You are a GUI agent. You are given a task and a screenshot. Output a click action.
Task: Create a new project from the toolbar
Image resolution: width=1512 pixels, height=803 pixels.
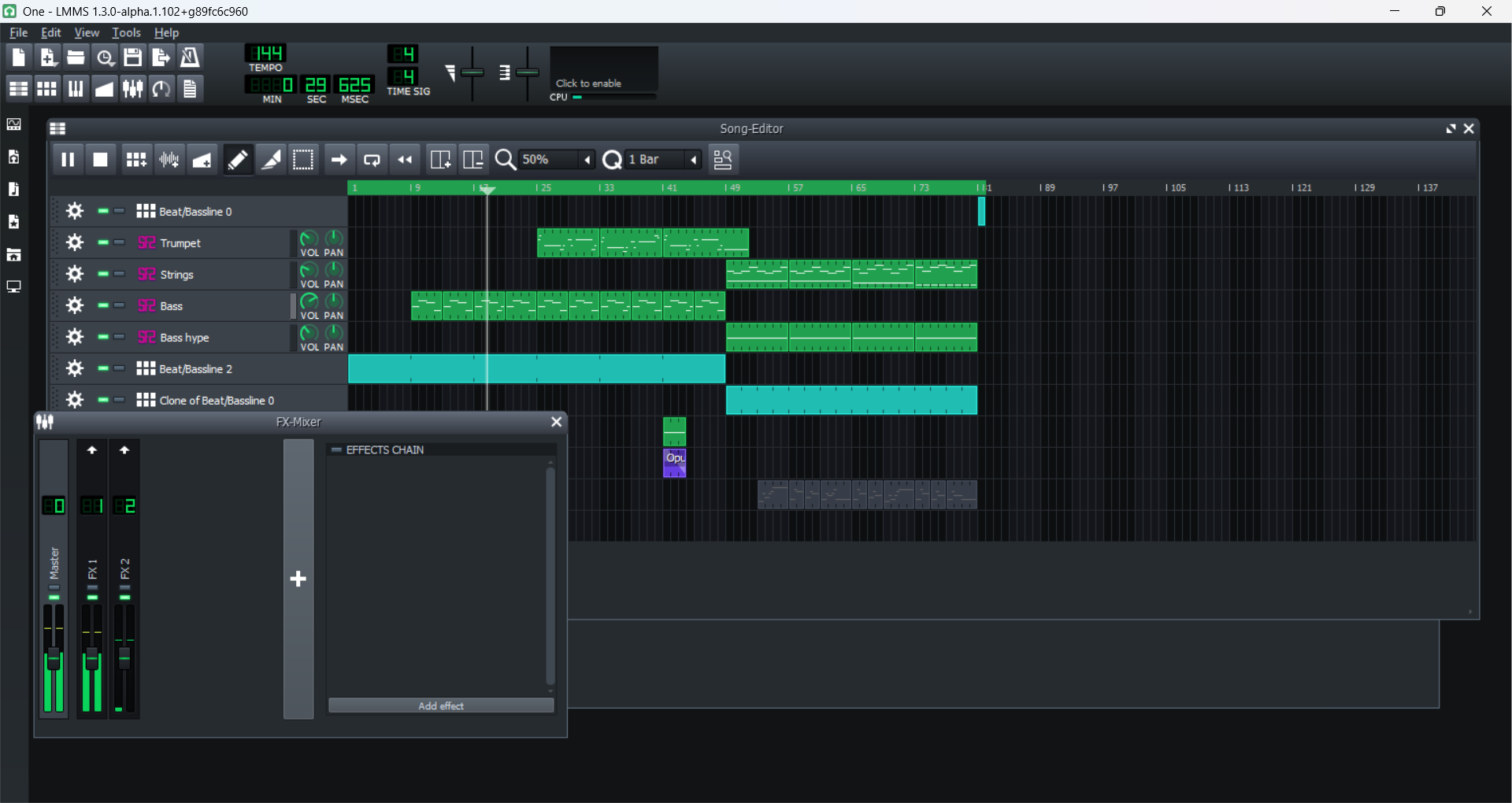pos(18,57)
